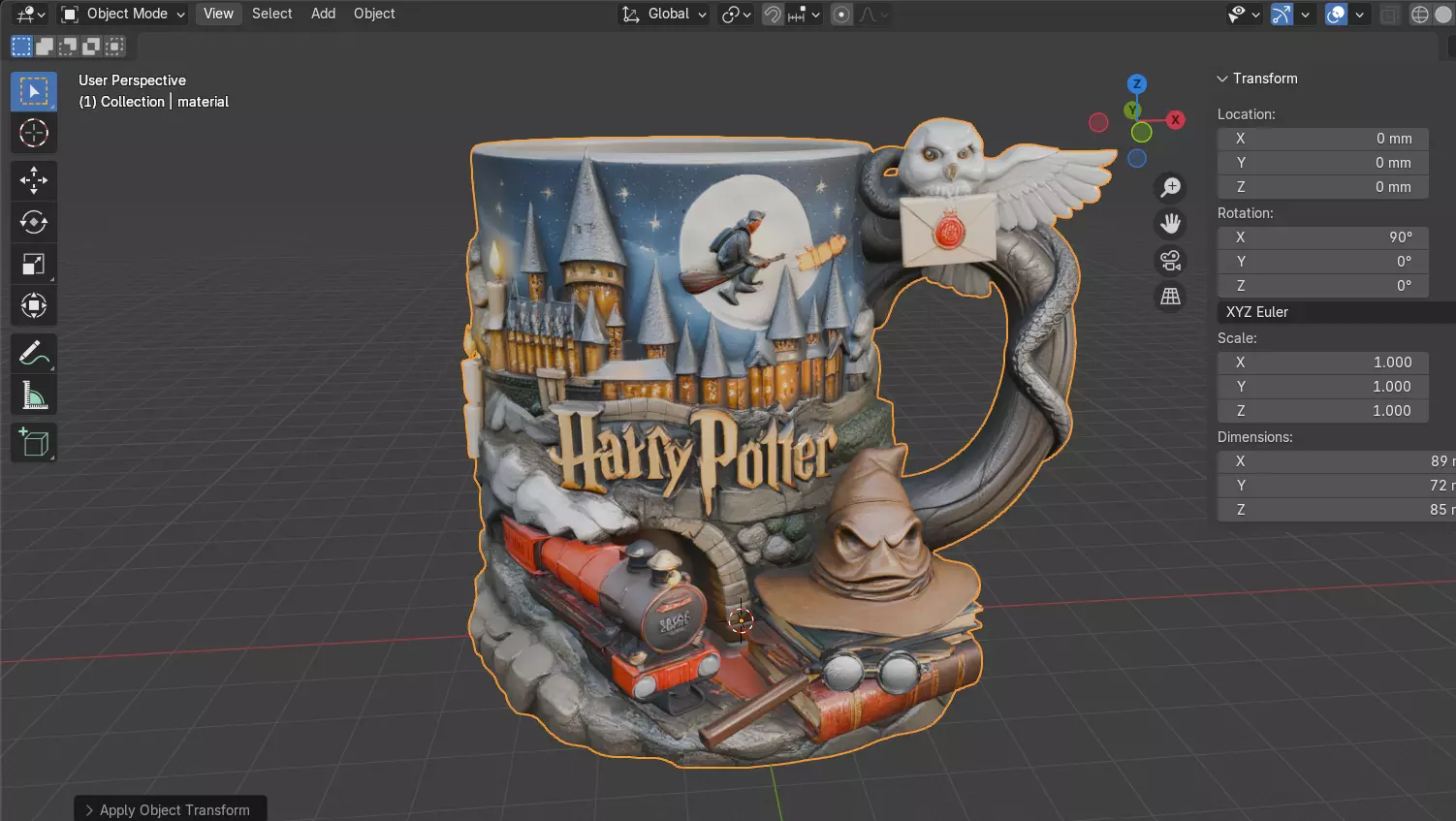1456x821 pixels.
Task: Set selection mode to extend
Action: point(45,46)
